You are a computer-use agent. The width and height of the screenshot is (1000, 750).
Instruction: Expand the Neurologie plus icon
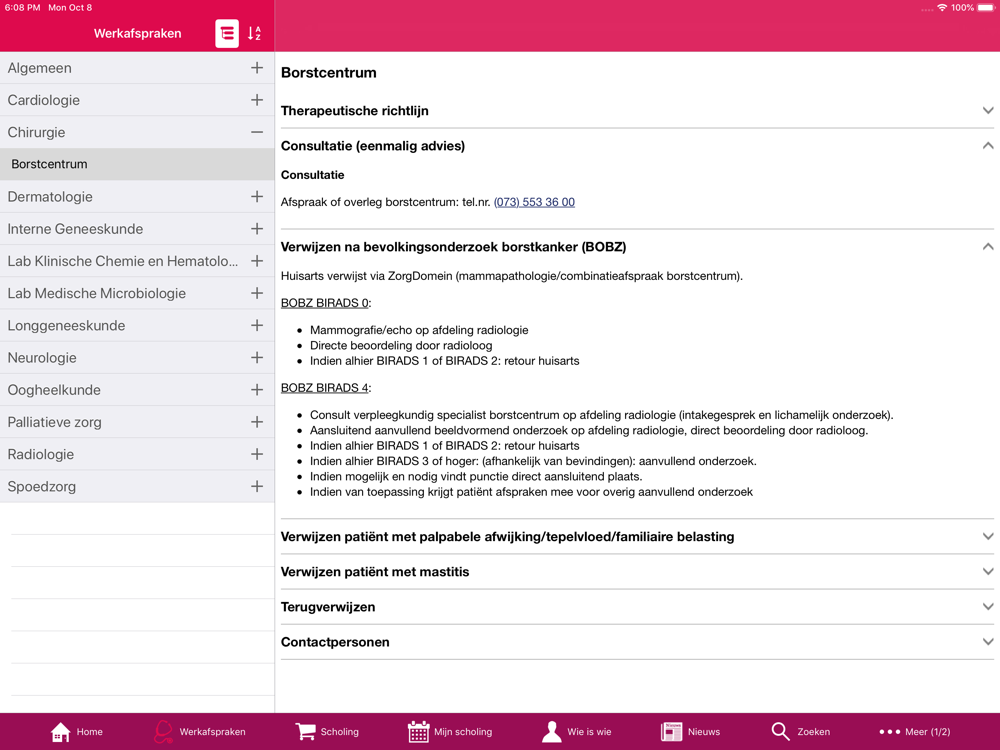point(257,358)
